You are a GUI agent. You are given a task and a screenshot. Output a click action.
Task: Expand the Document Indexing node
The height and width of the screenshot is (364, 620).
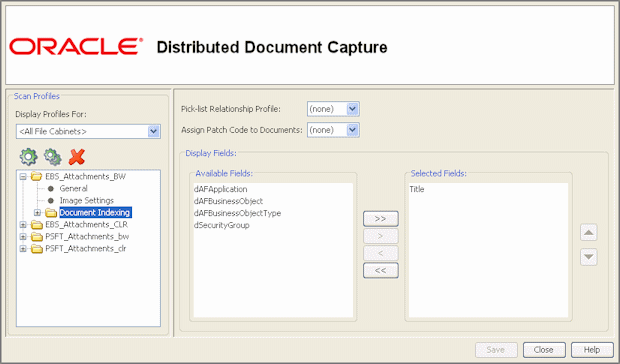point(37,213)
